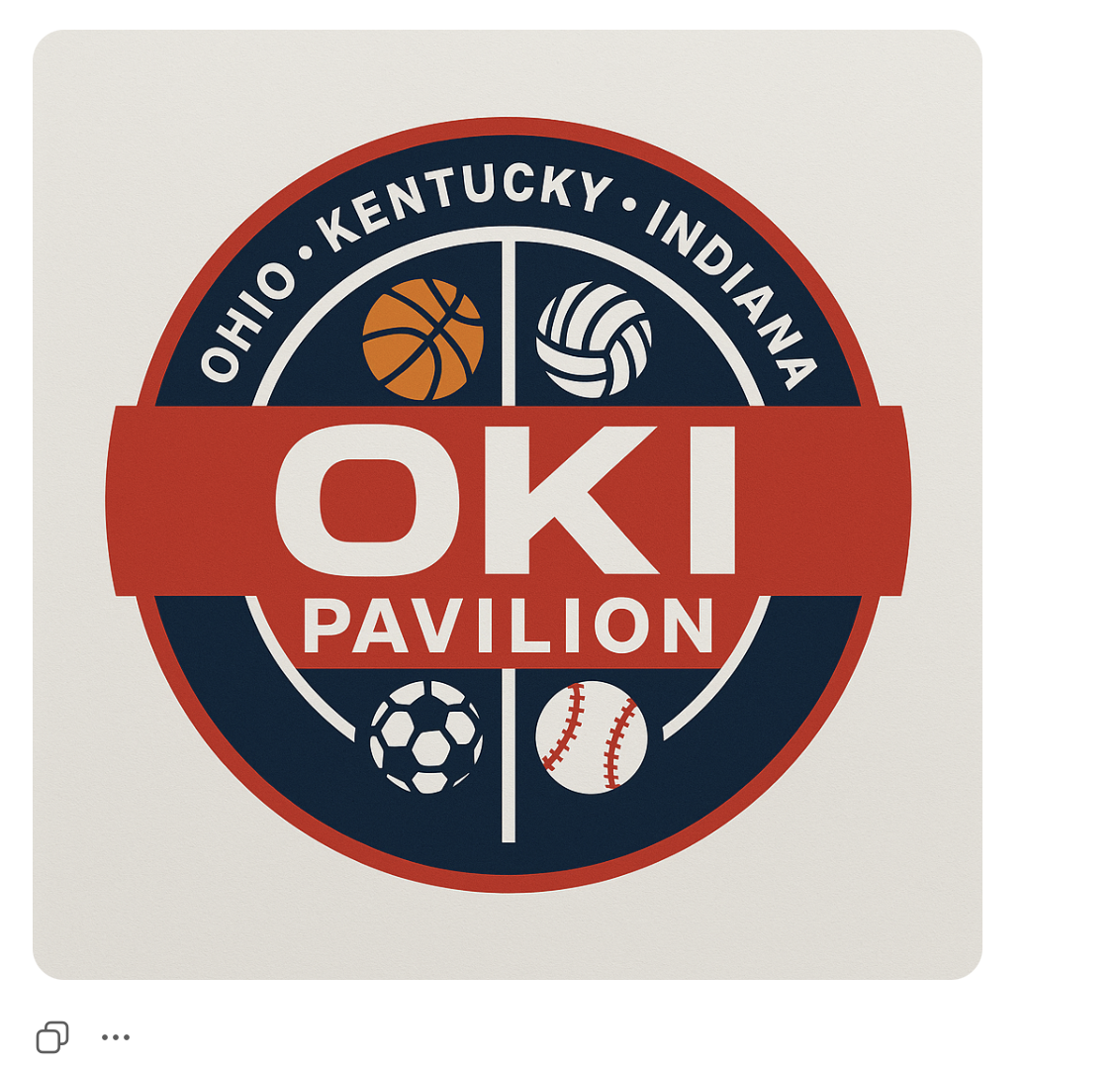The height and width of the screenshot is (1071, 1120).
Task: Click the dot between KENTUCKY and INDIANA
Action: [629, 204]
